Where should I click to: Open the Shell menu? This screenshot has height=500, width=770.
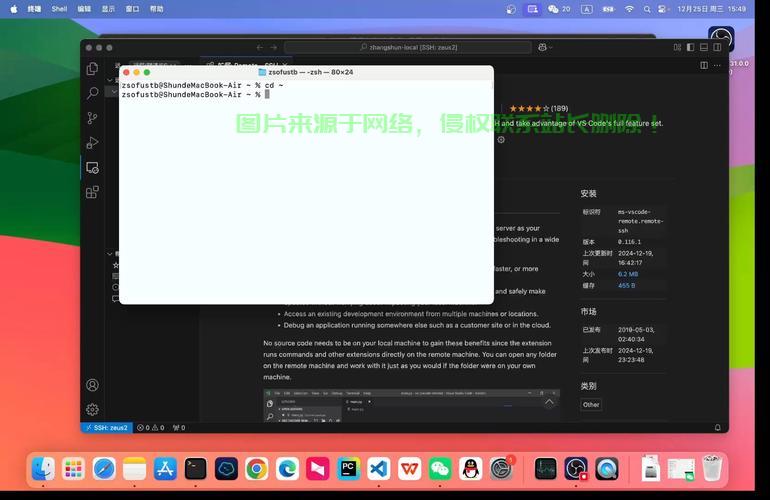point(59,9)
